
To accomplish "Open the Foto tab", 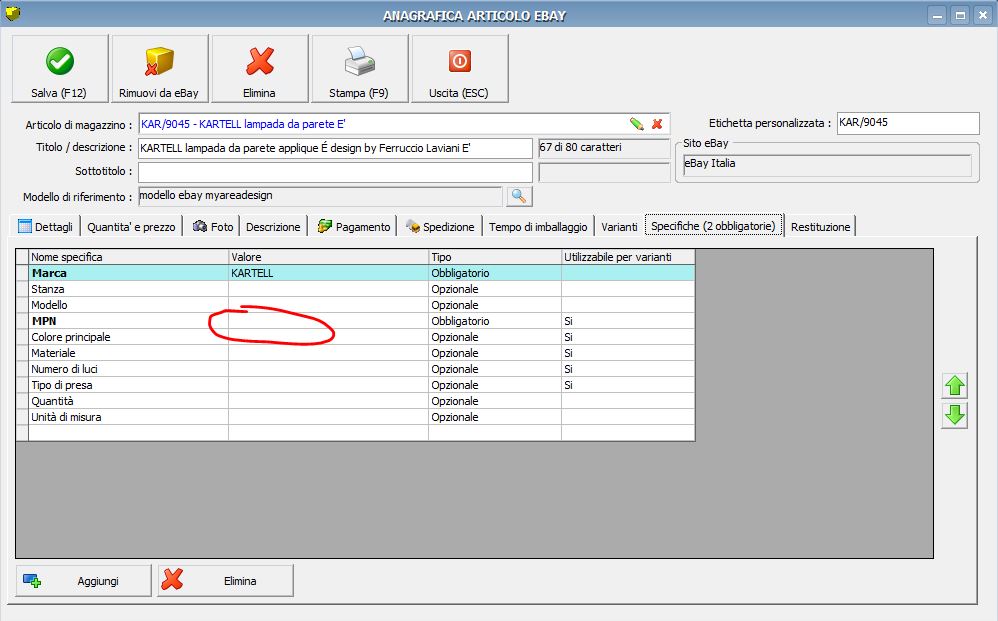I will [213, 227].
